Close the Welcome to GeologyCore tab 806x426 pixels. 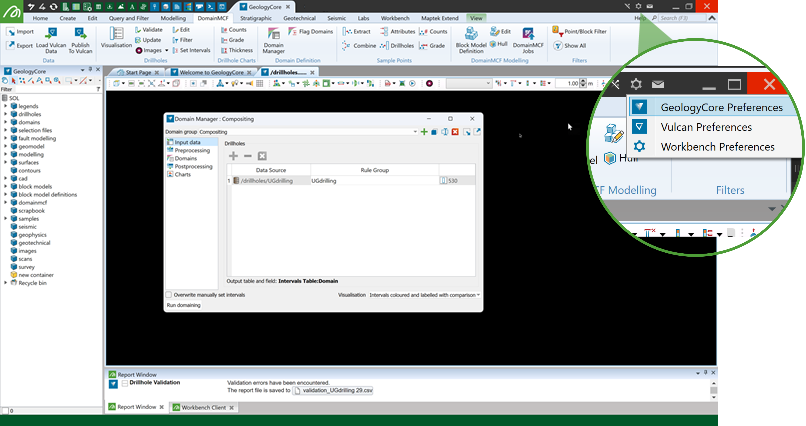[x=249, y=72]
